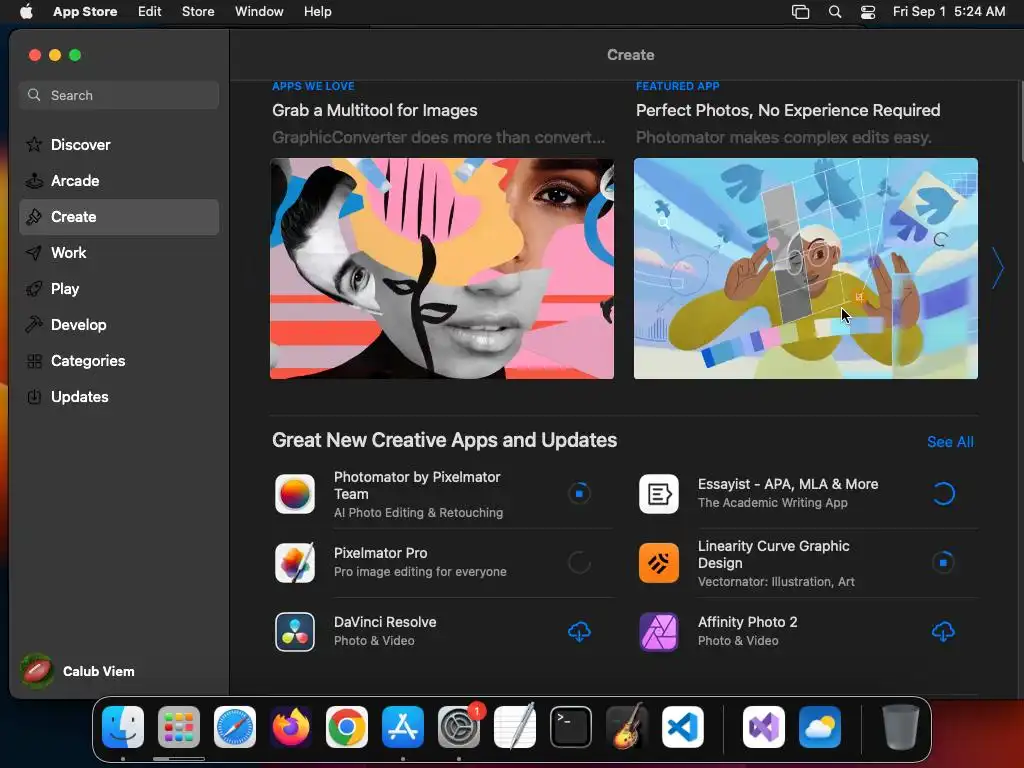Image resolution: width=1024 pixels, height=768 pixels.
Task: Click the vertical scrollbar on right edge
Action: click(1021, 123)
